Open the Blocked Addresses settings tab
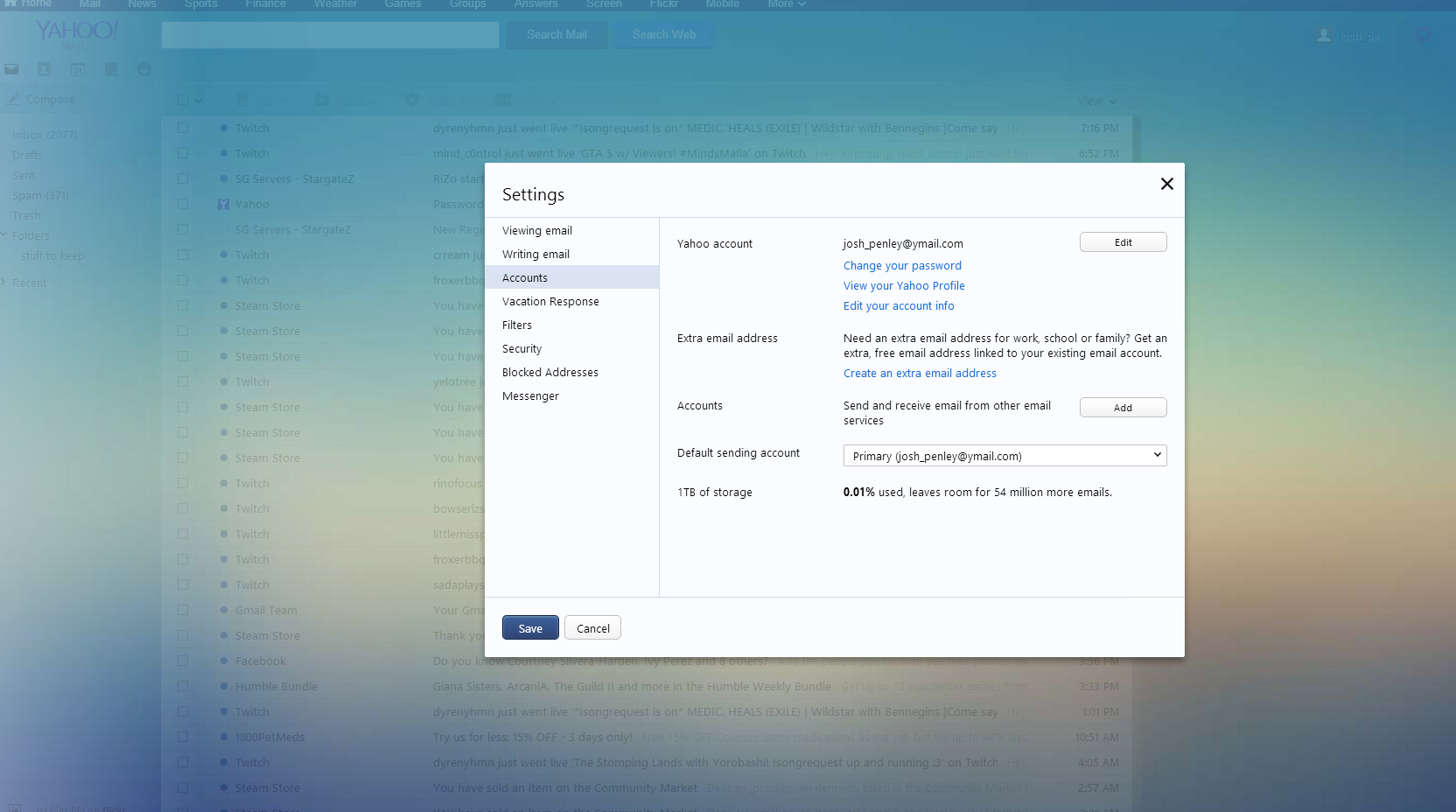 pos(571,372)
